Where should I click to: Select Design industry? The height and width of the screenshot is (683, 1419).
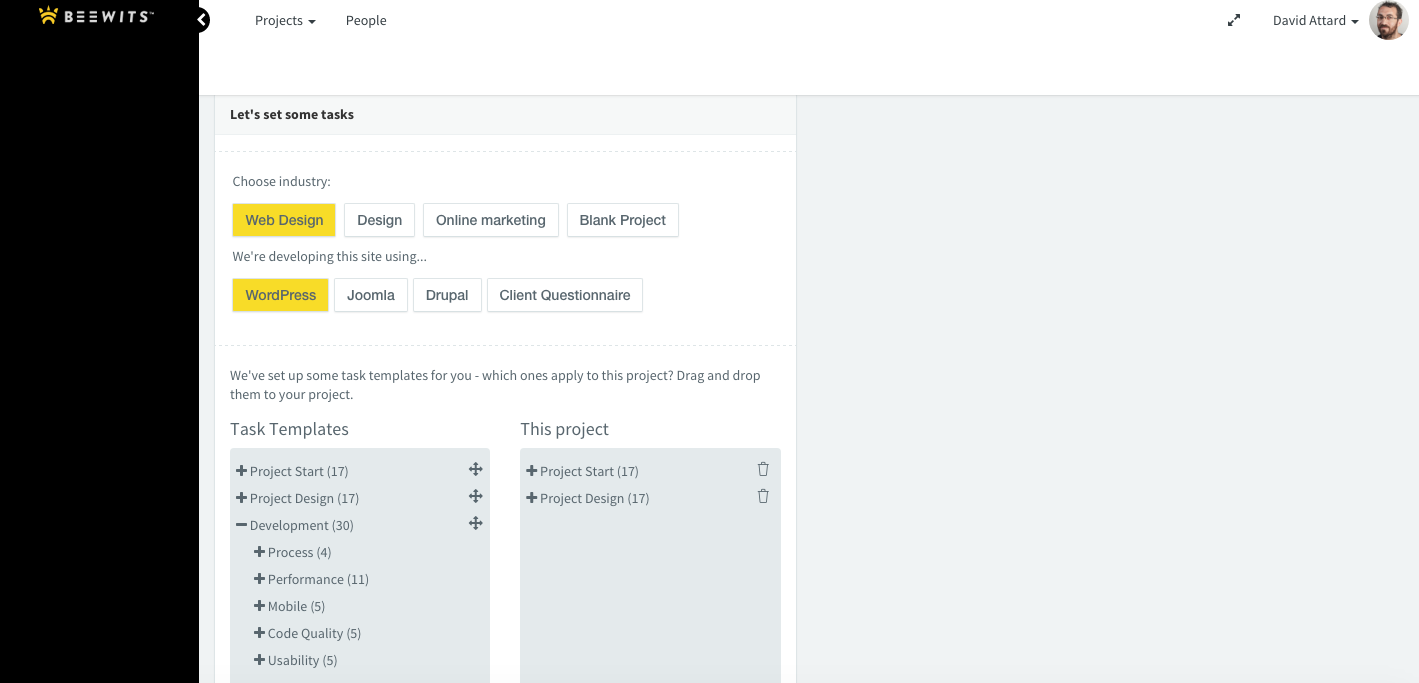(379, 220)
